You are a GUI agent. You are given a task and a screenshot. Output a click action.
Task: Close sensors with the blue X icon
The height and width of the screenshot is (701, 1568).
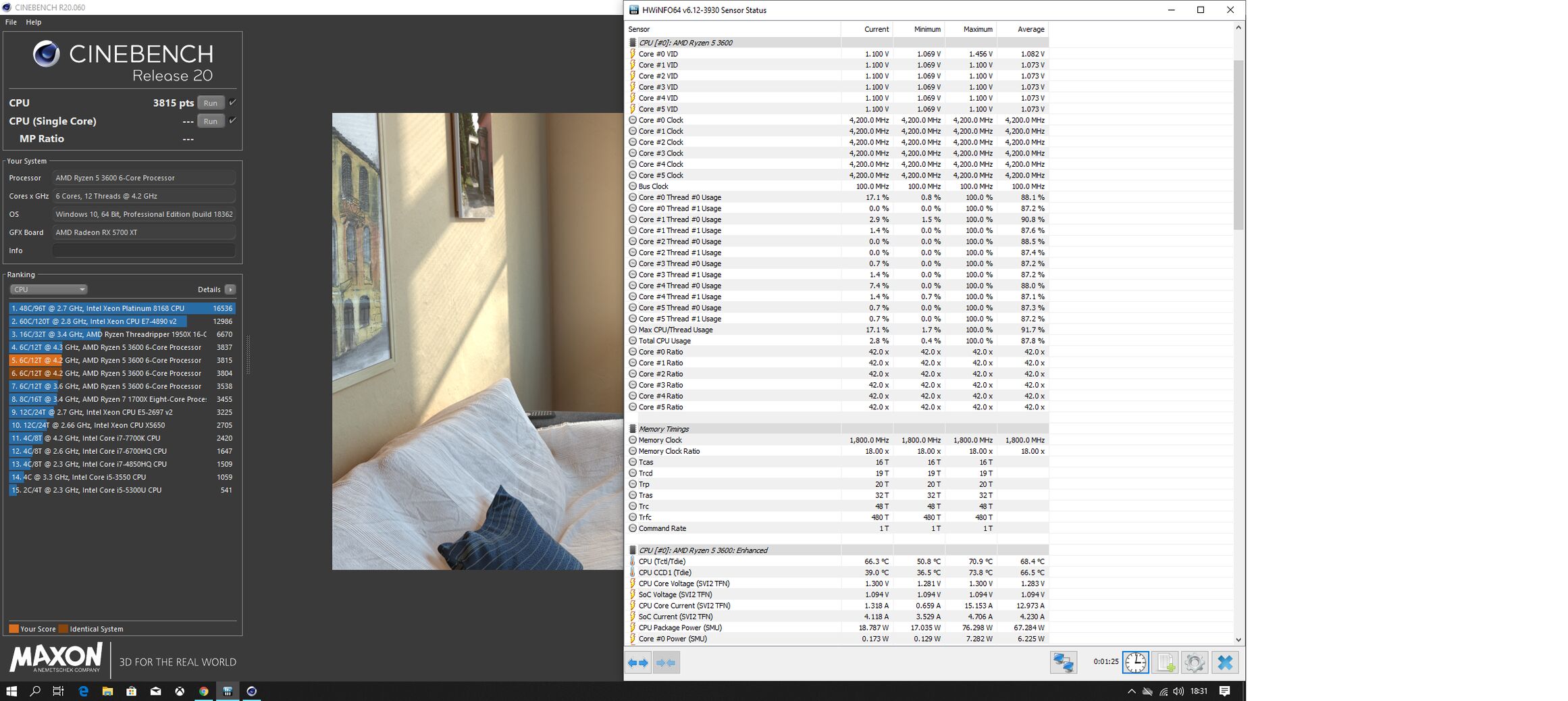pyautogui.click(x=1225, y=663)
